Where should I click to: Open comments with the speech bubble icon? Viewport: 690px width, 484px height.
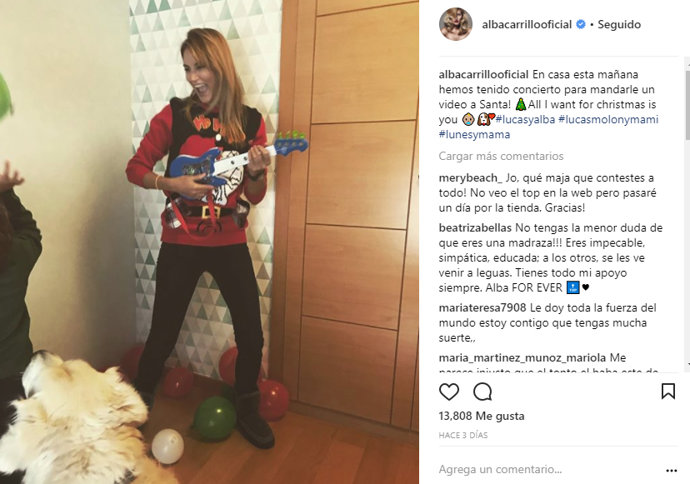[482, 391]
